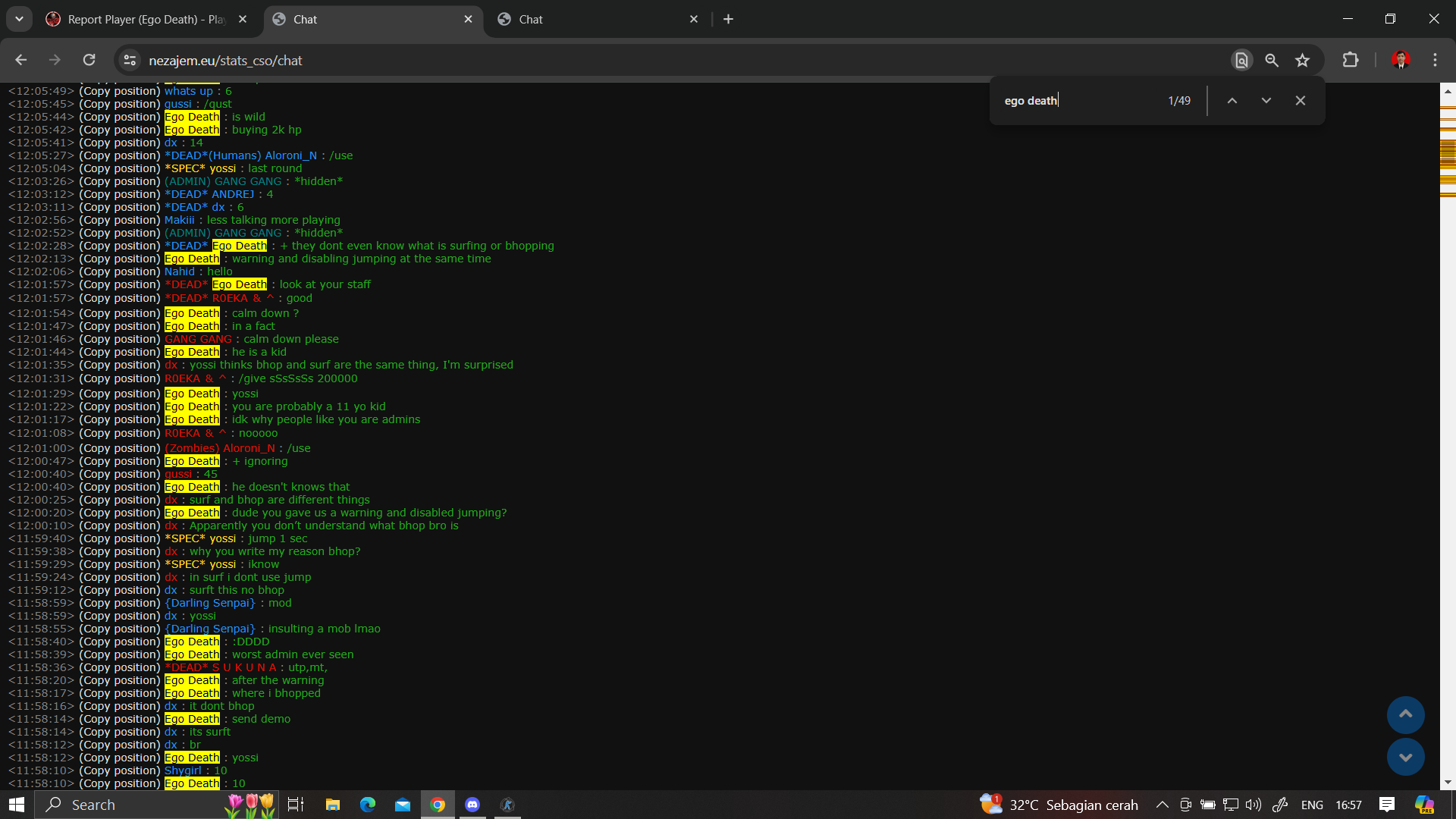Open the site information icon beside URL
The width and height of the screenshot is (1456, 819).
[x=130, y=61]
